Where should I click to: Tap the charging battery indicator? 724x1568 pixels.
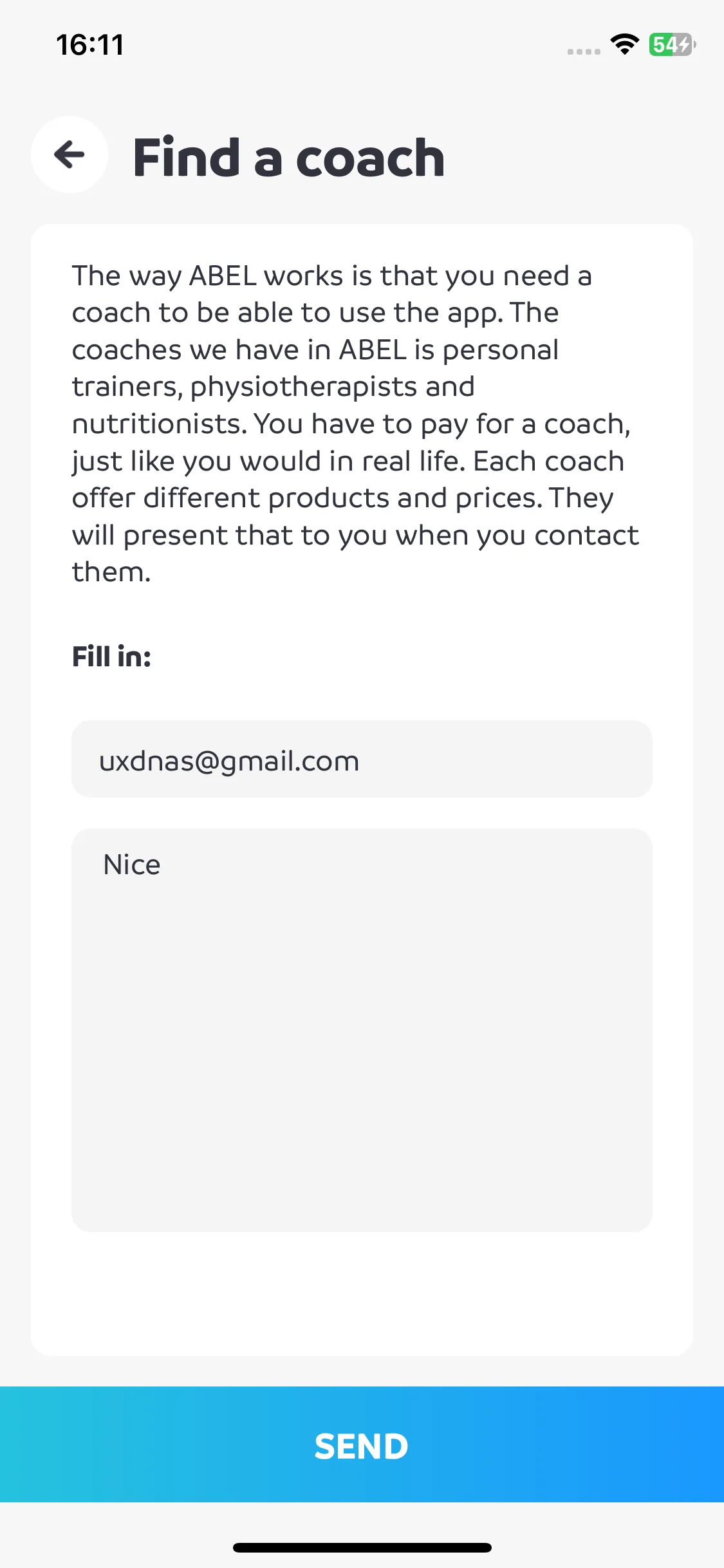[672, 44]
